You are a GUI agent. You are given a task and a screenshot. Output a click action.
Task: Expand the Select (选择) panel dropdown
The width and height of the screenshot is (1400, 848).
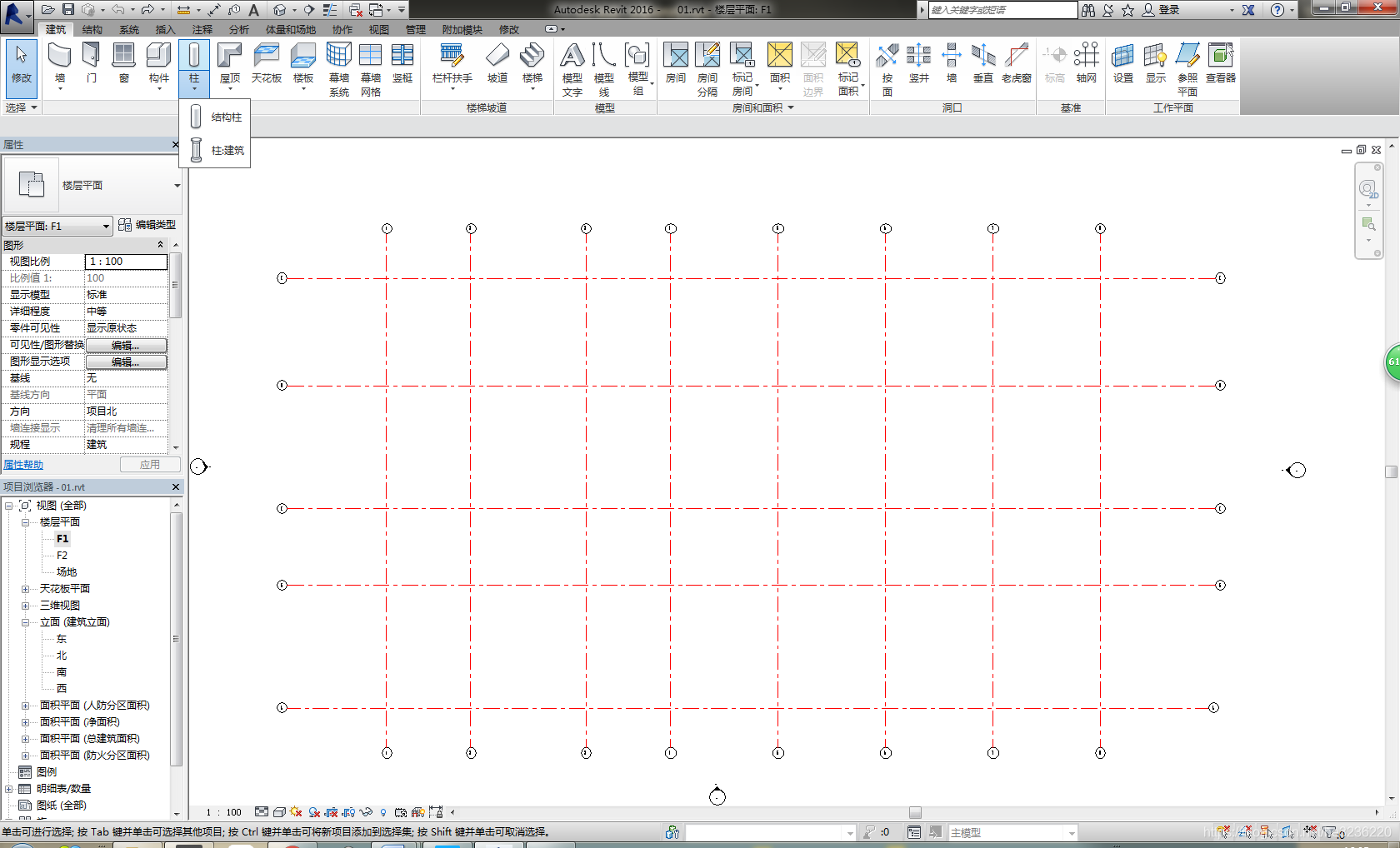tap(22, 107)
